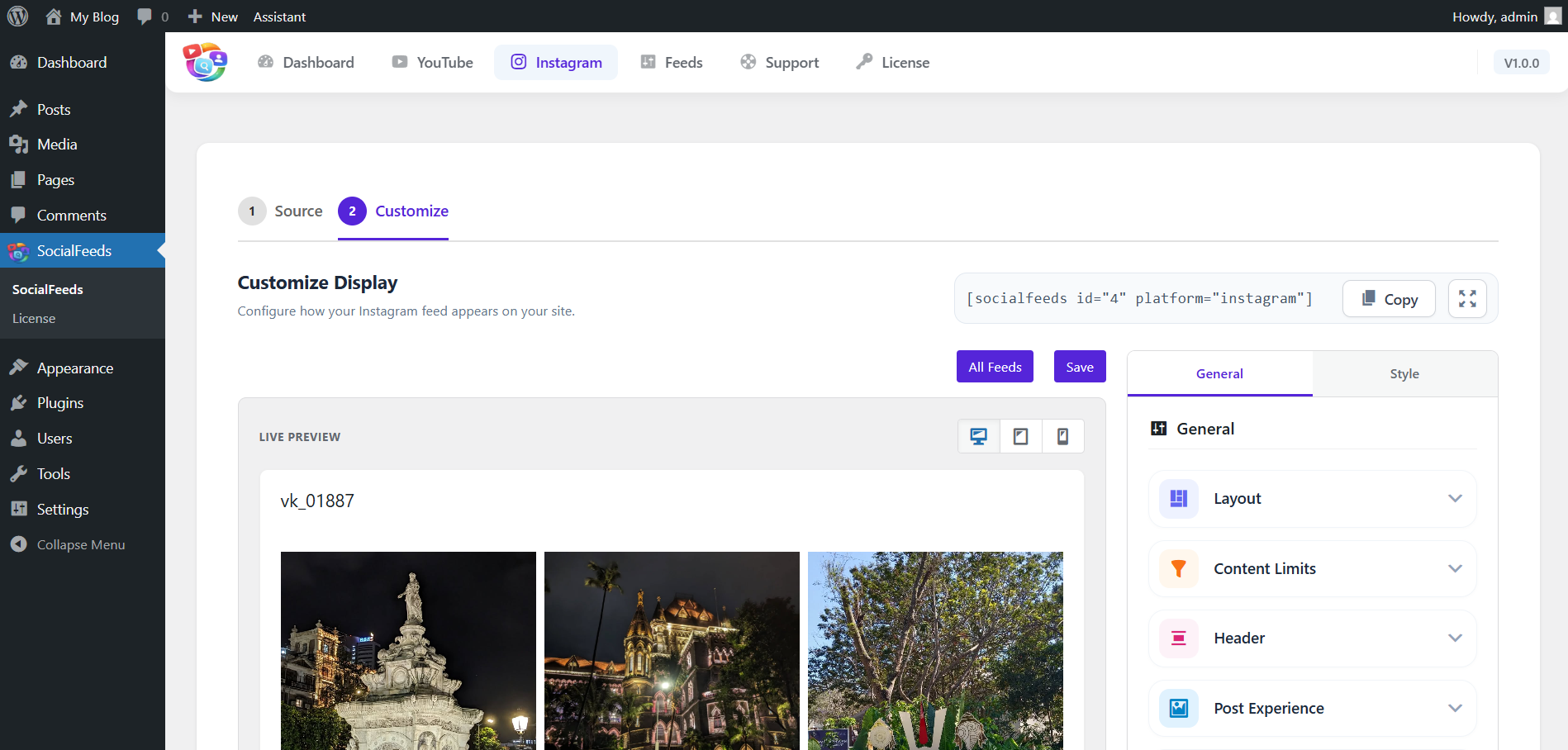Click the fullscreen expand icon
This screenshot has height=750, width=1568.
1467,299
